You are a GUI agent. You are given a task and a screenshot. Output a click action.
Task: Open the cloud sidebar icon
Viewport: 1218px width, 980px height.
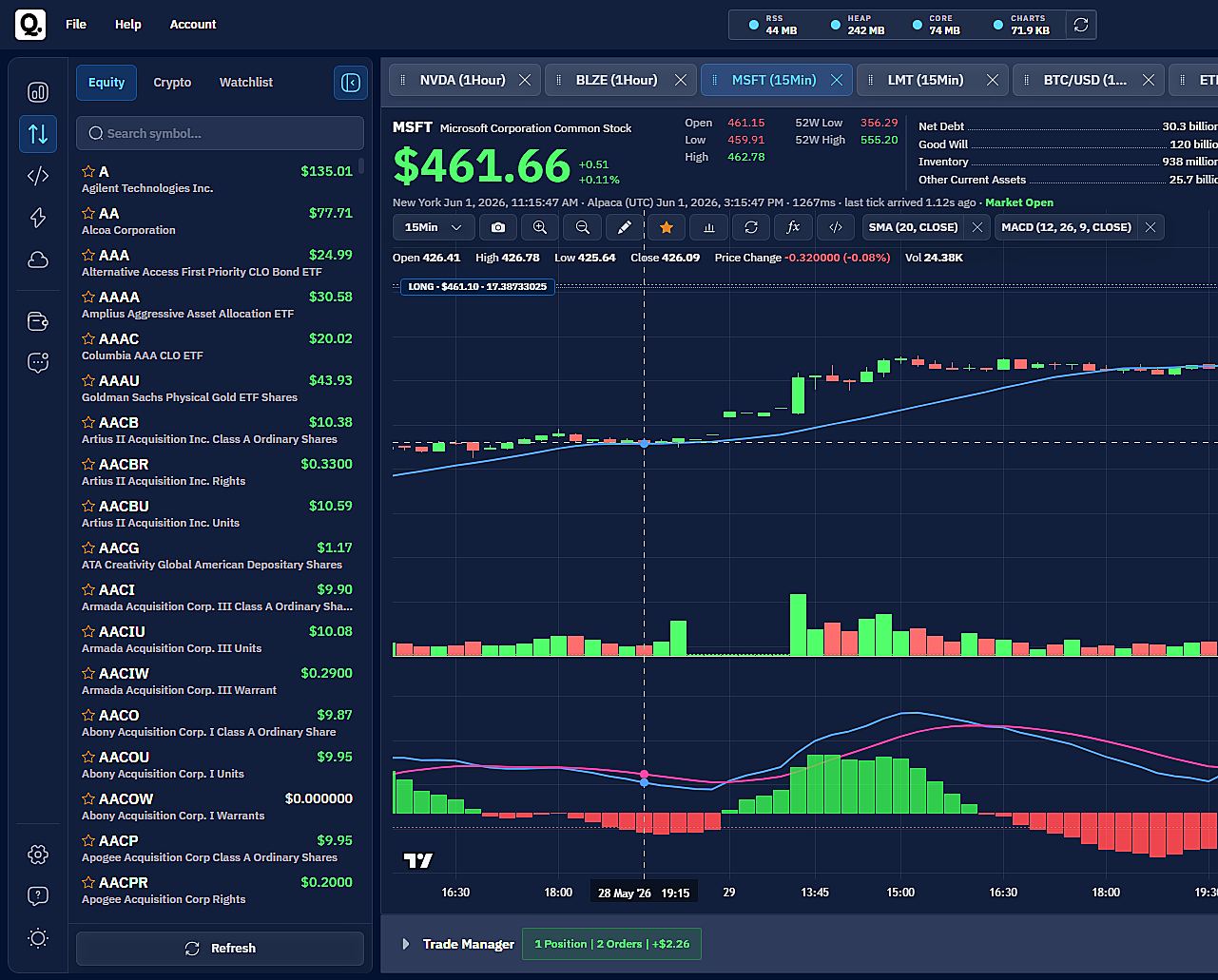(38, 259)
